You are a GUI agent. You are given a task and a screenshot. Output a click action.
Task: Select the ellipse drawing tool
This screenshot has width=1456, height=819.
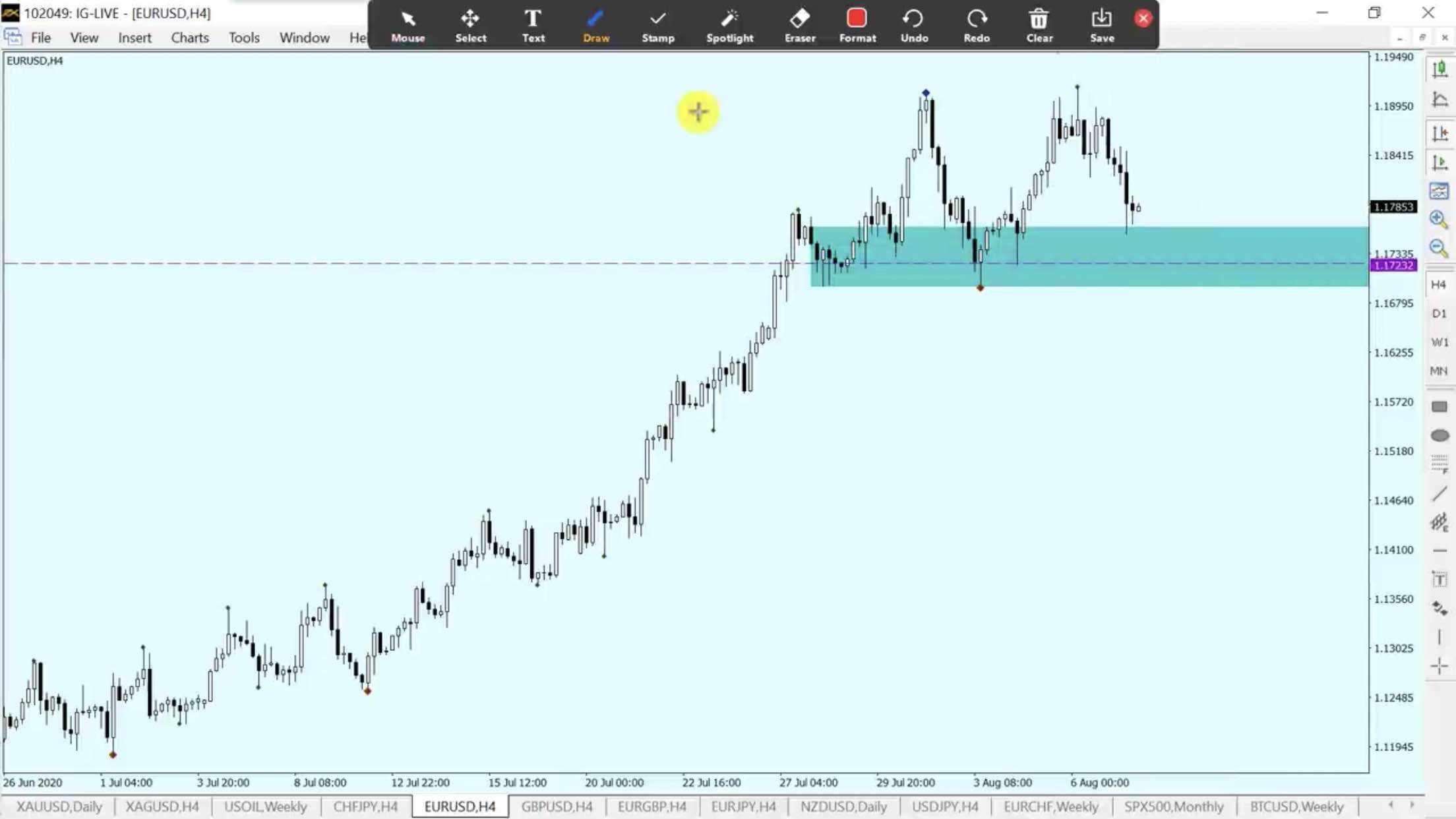1440,435
